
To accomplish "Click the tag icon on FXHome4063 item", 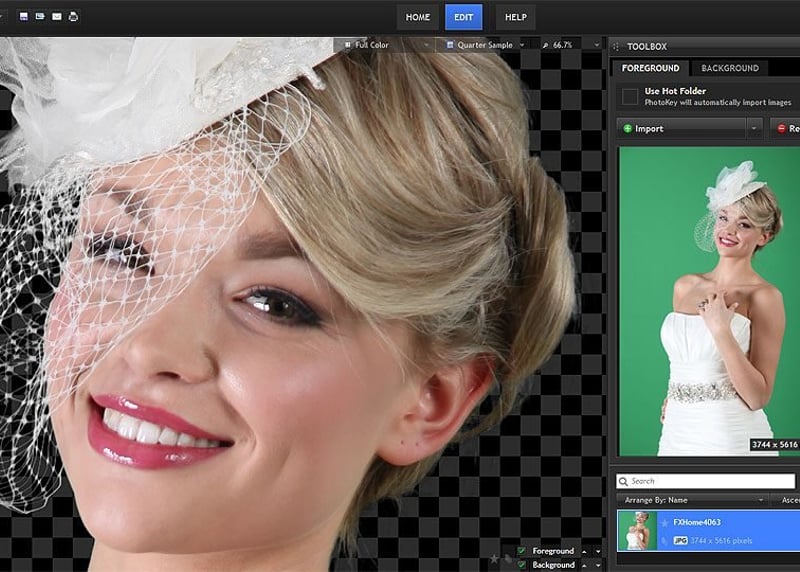I will click(665, 541).
